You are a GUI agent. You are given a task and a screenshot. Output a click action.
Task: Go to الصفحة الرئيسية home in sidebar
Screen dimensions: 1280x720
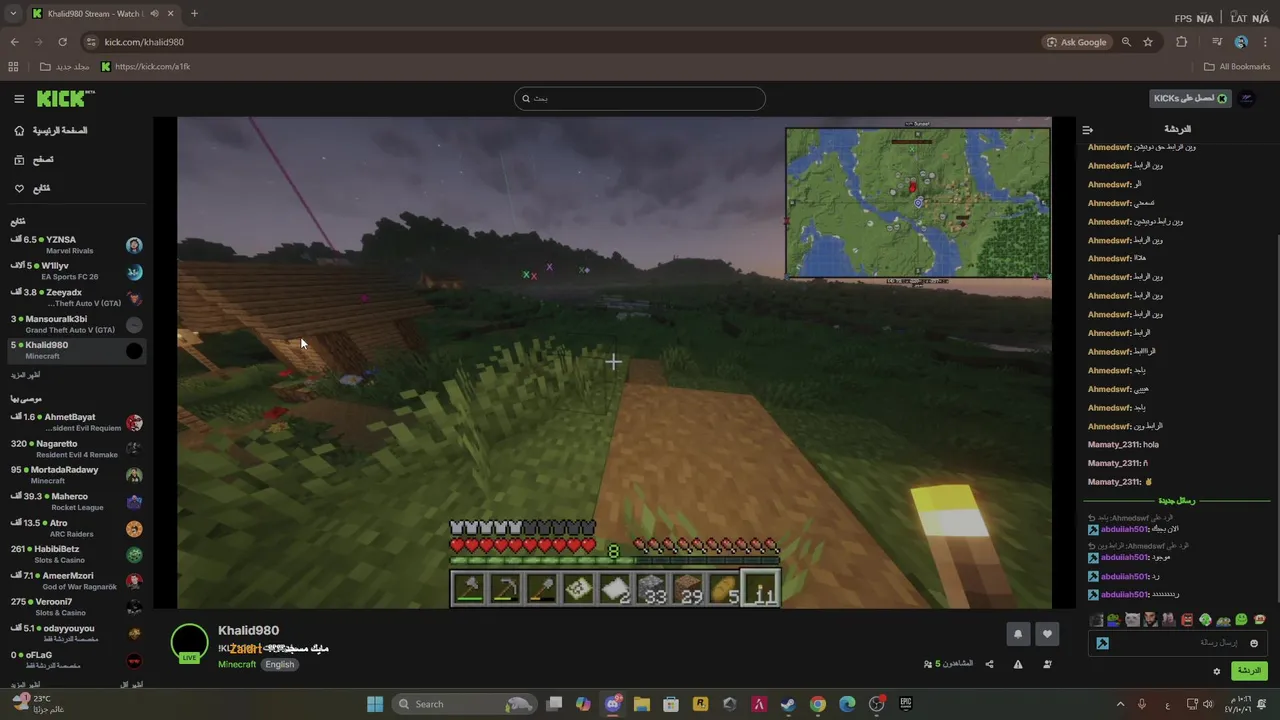tap(50, 131)
